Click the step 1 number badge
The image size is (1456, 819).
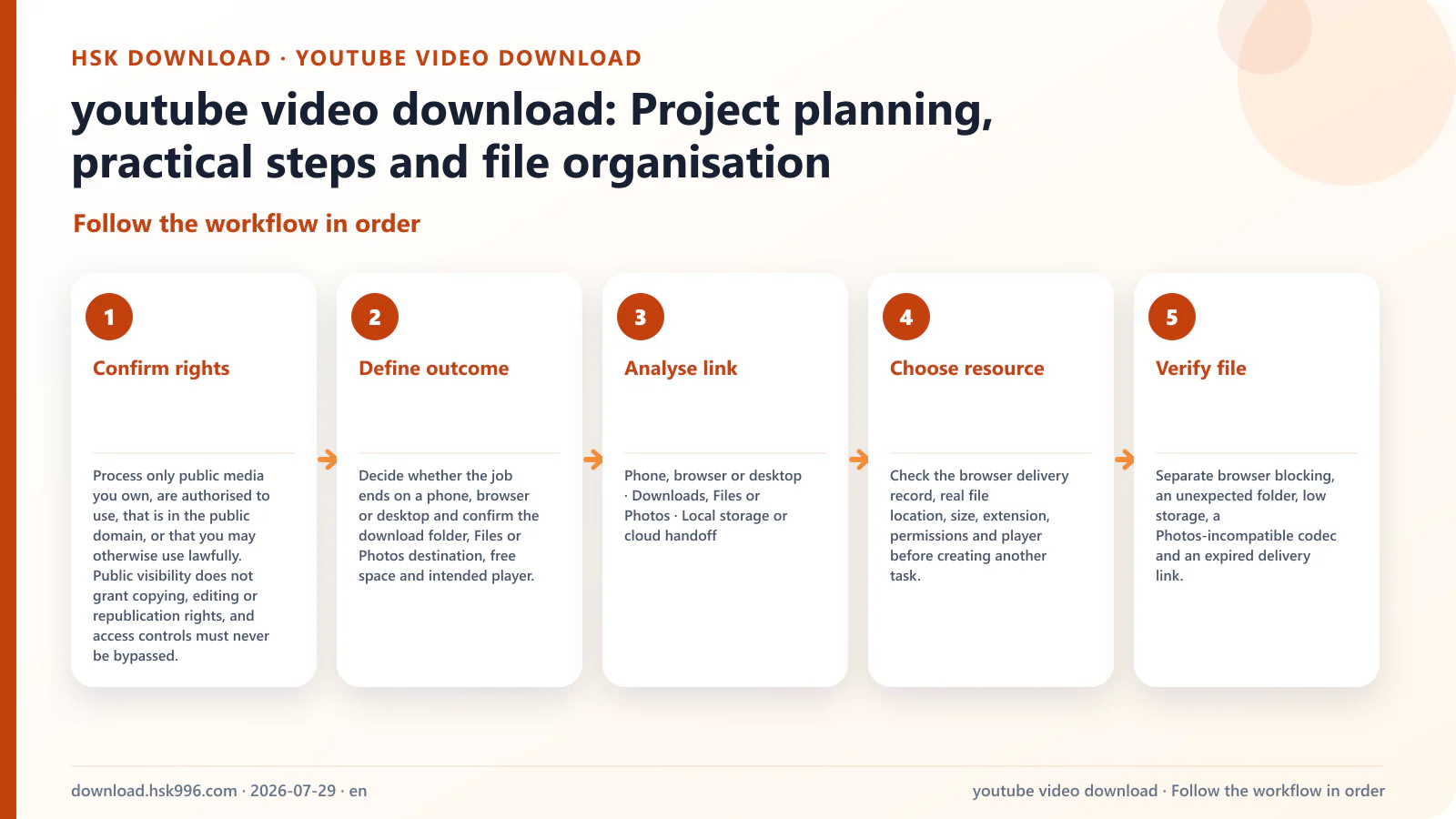click(x=109, y=317)
